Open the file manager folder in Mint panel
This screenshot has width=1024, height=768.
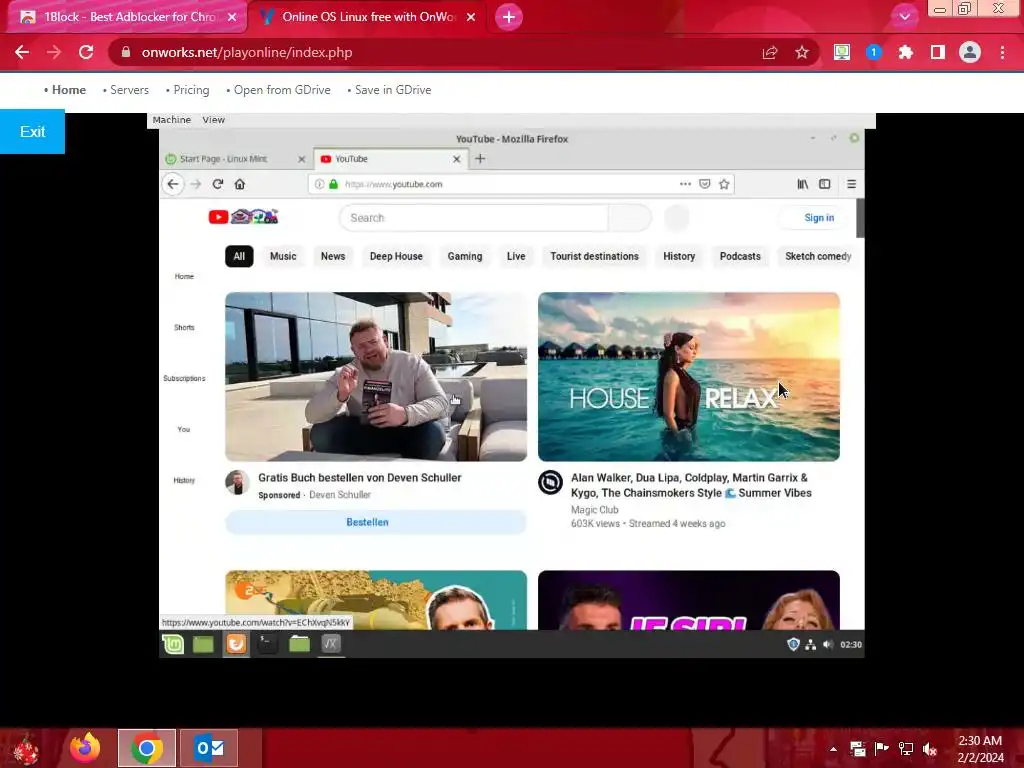click(299, 645)
